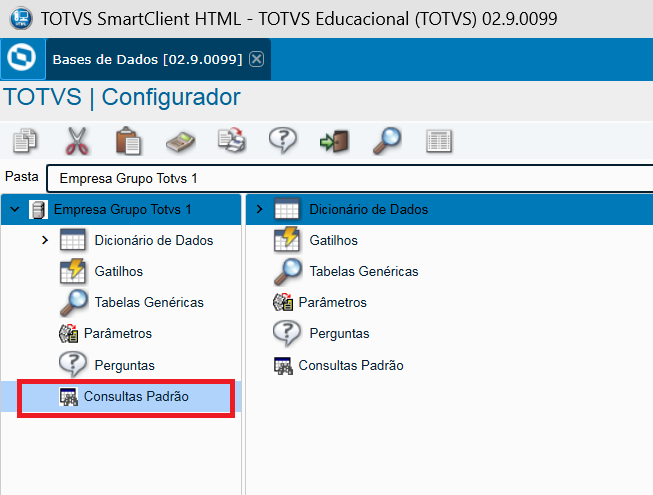
Task: Click the SmartClient HTML window title icon
Action: [x=21, y=19]
